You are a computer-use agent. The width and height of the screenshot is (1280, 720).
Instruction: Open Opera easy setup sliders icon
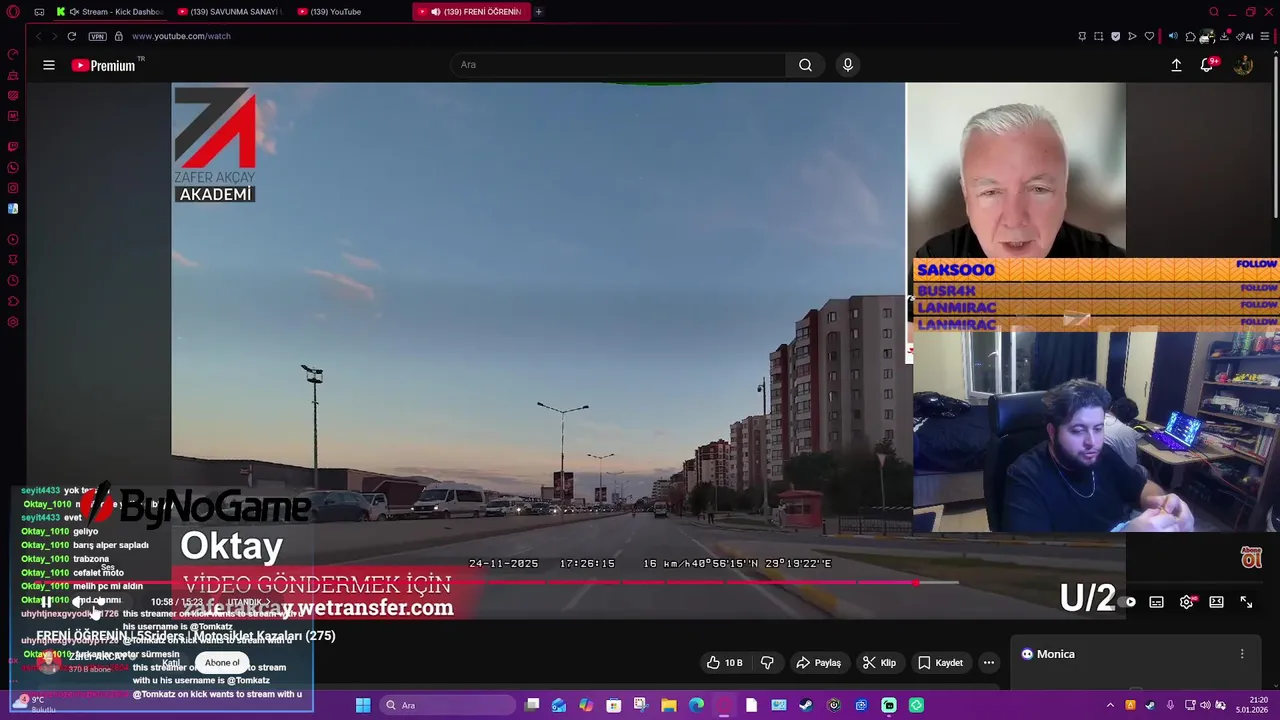point(1264,36)
